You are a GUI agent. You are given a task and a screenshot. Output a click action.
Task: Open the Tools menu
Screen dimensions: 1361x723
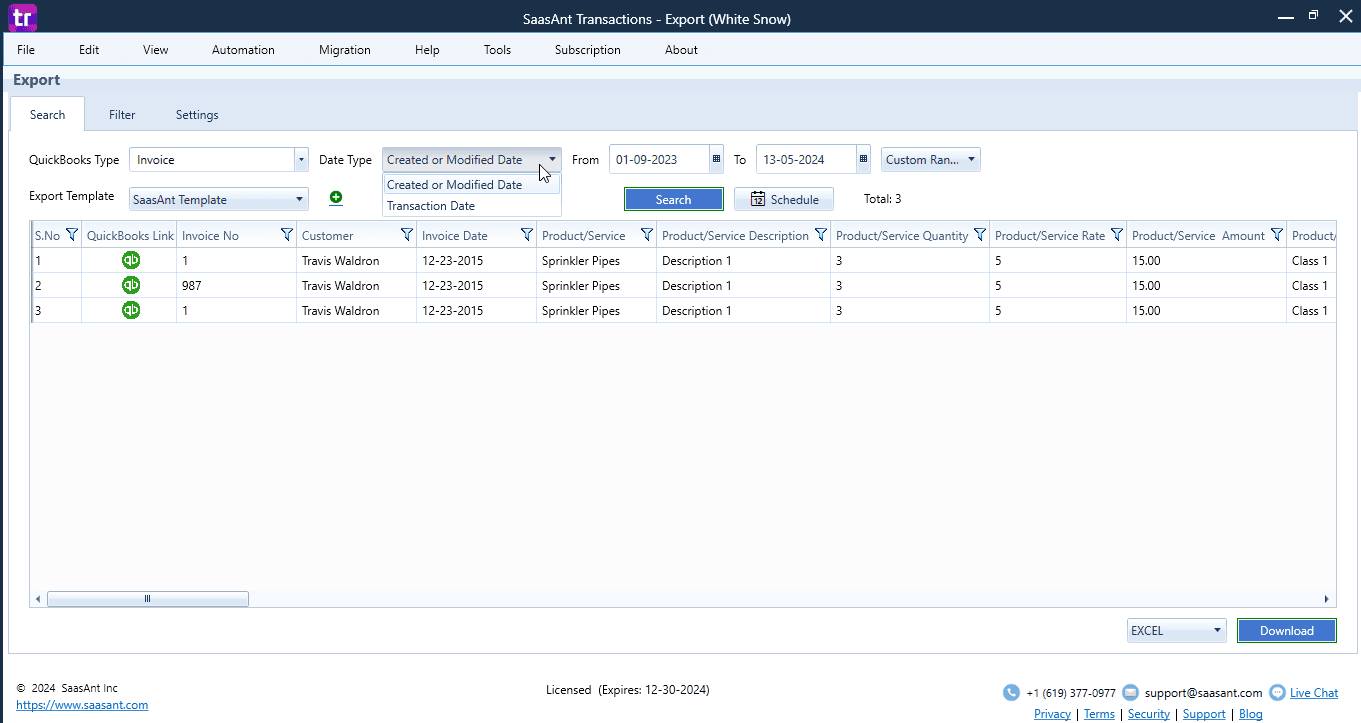pos(497,49)
